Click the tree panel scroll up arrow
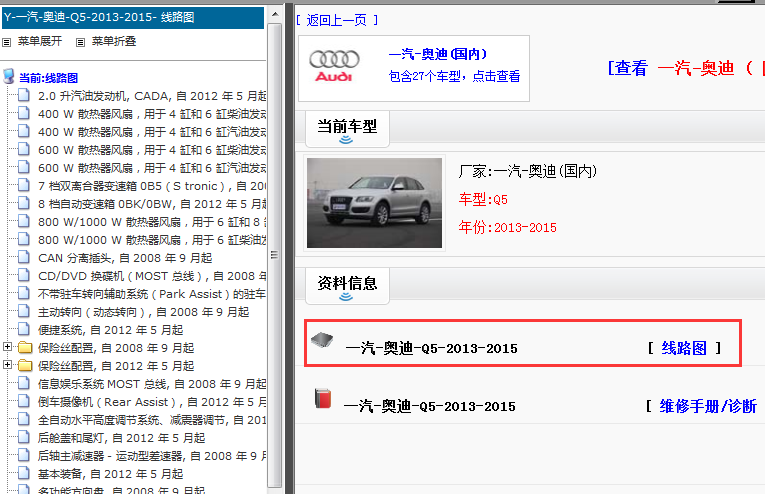The width and height of the screenshot is (765, 494). coord(275,14)
